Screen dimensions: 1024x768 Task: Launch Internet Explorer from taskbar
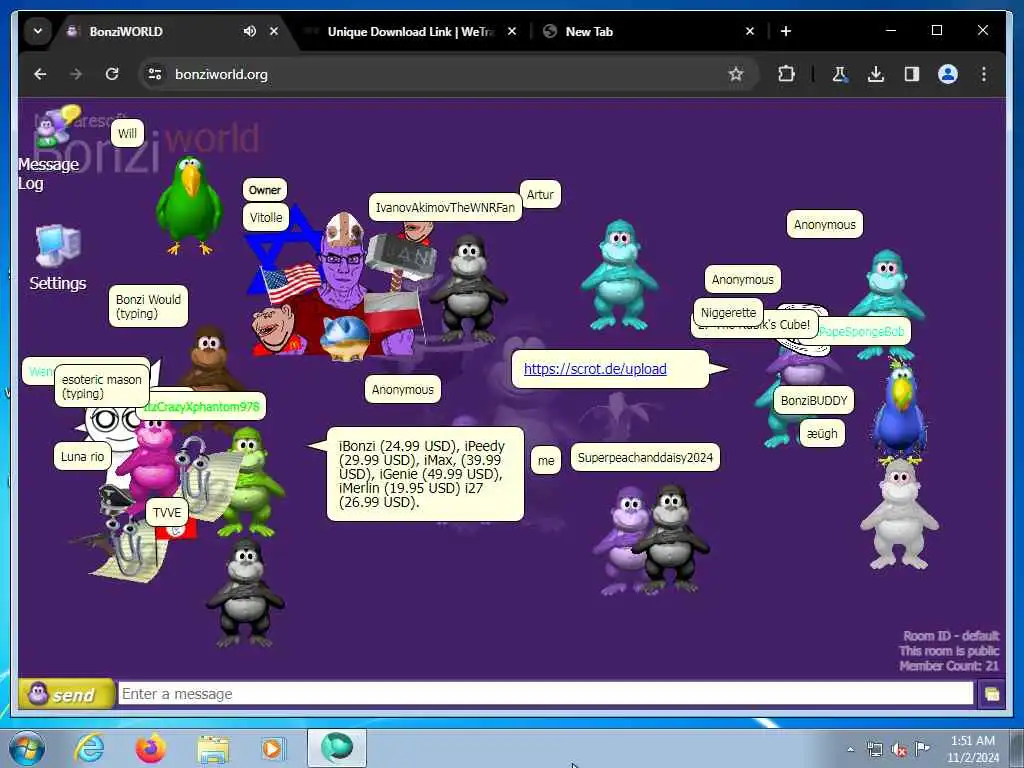point(89,748)
